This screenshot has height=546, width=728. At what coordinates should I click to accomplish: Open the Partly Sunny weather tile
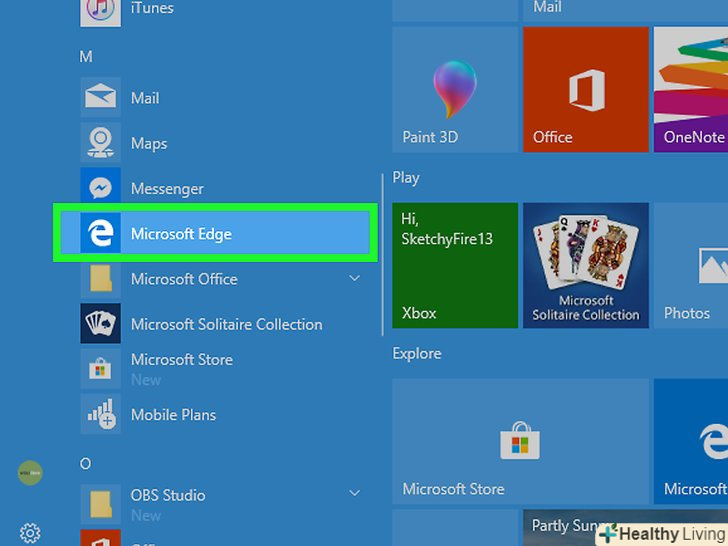pyautogui.click(x=625, y=528)
